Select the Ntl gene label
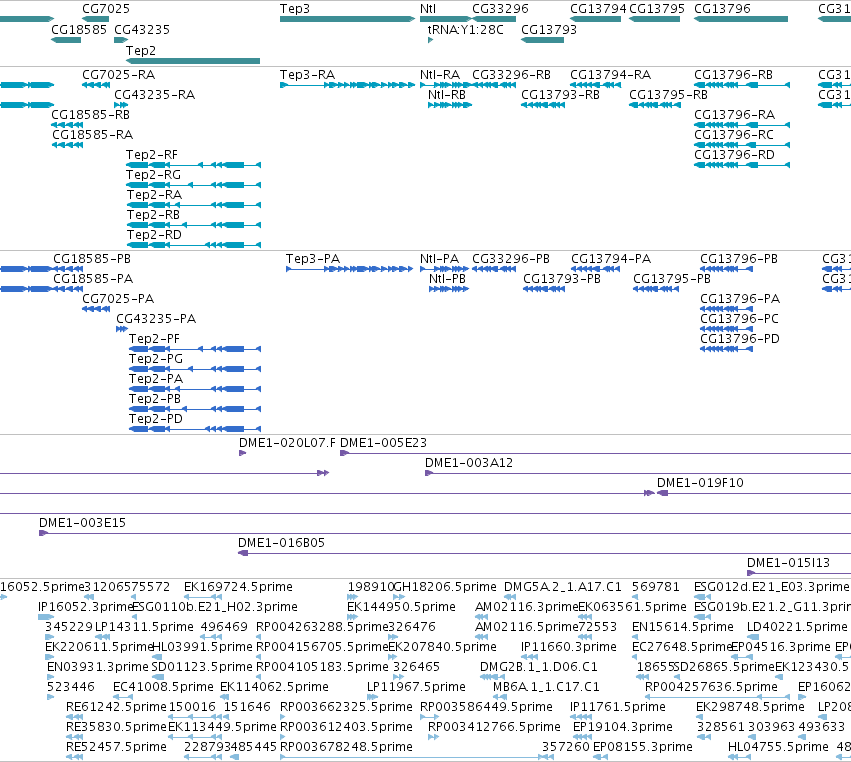 point(428,9)
